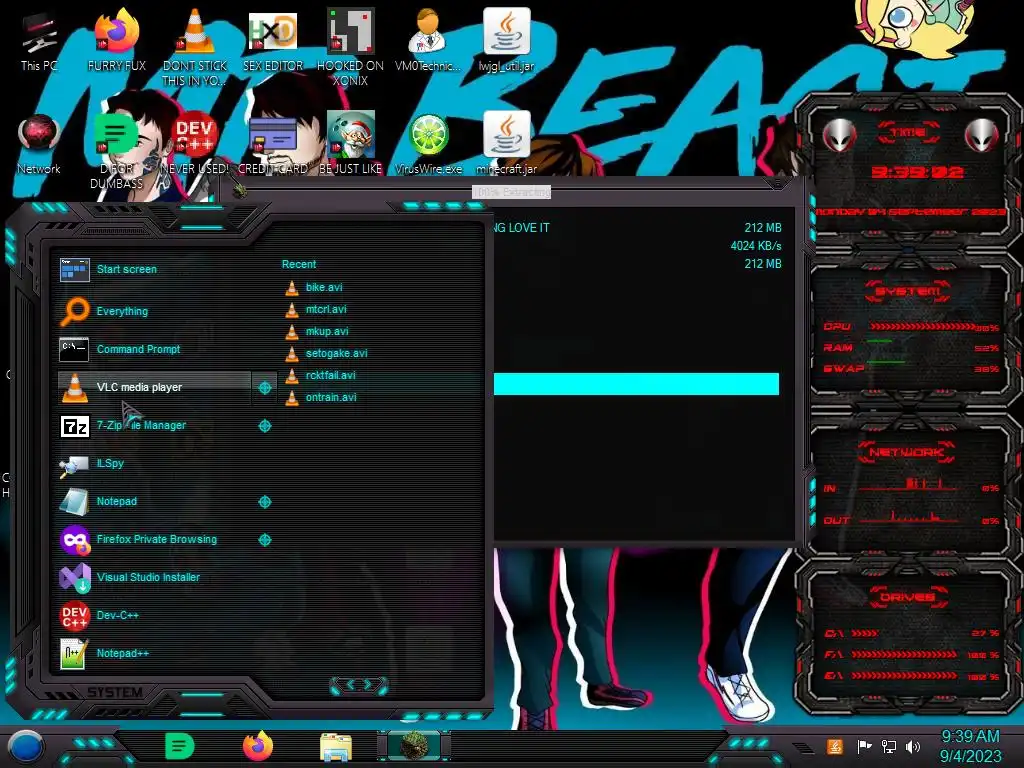The width and height of the screenshot is (1024, 768).
Task: Open the NEVER USED! Dev-C++ desktop icon
Action: pos(194,144)
